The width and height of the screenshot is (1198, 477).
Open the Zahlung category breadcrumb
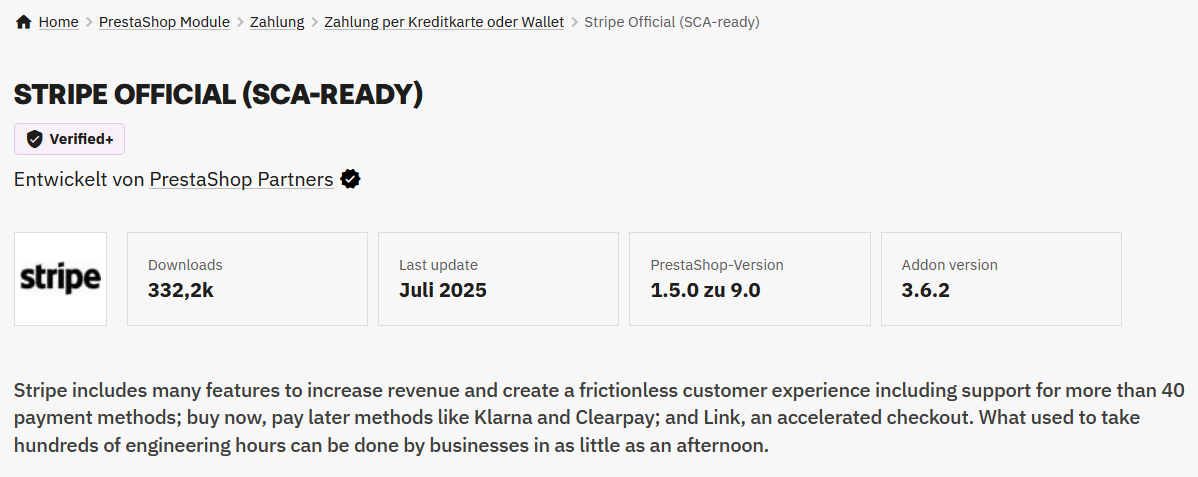point(277,22)
